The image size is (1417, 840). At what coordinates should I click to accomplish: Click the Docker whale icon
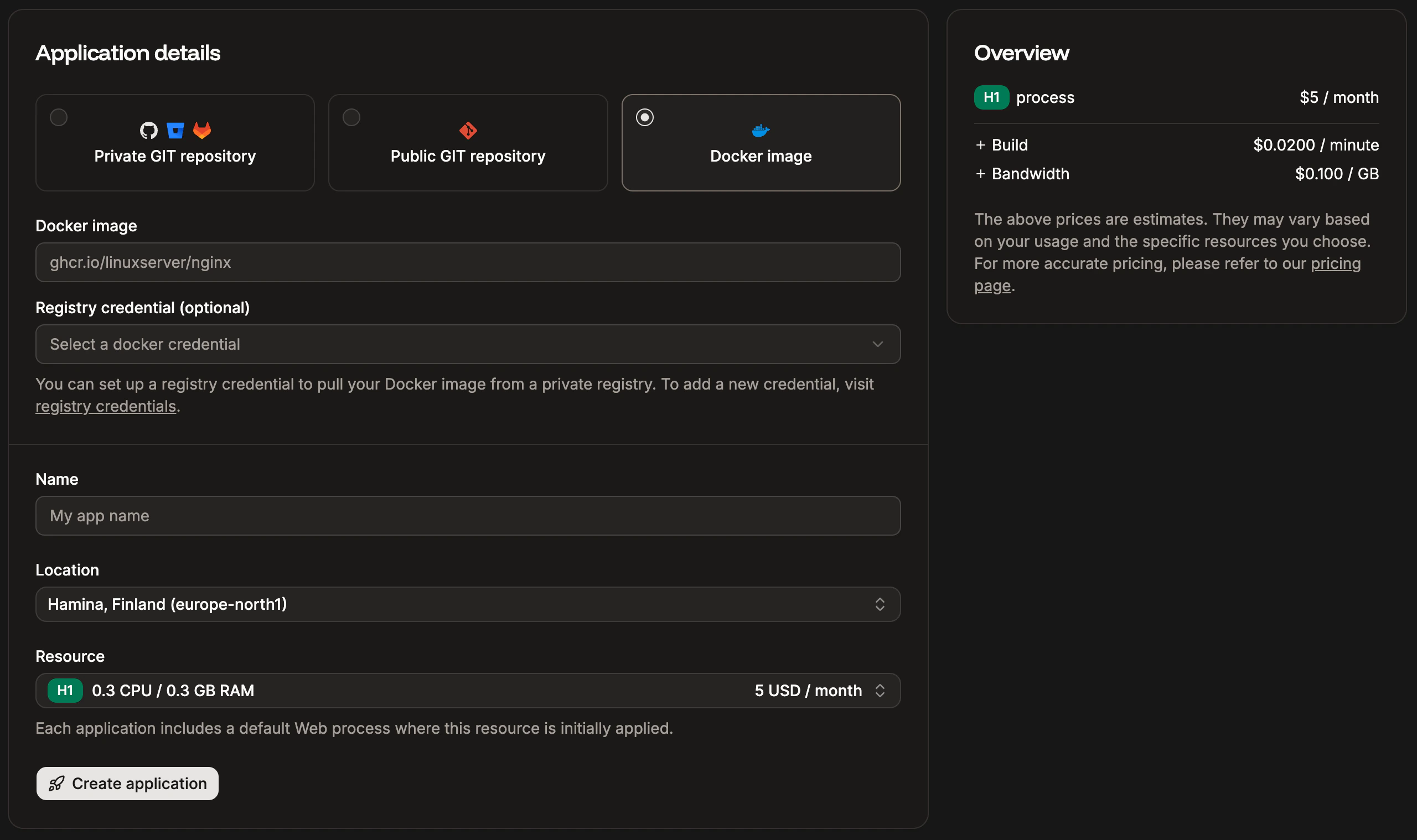[761, 131]
